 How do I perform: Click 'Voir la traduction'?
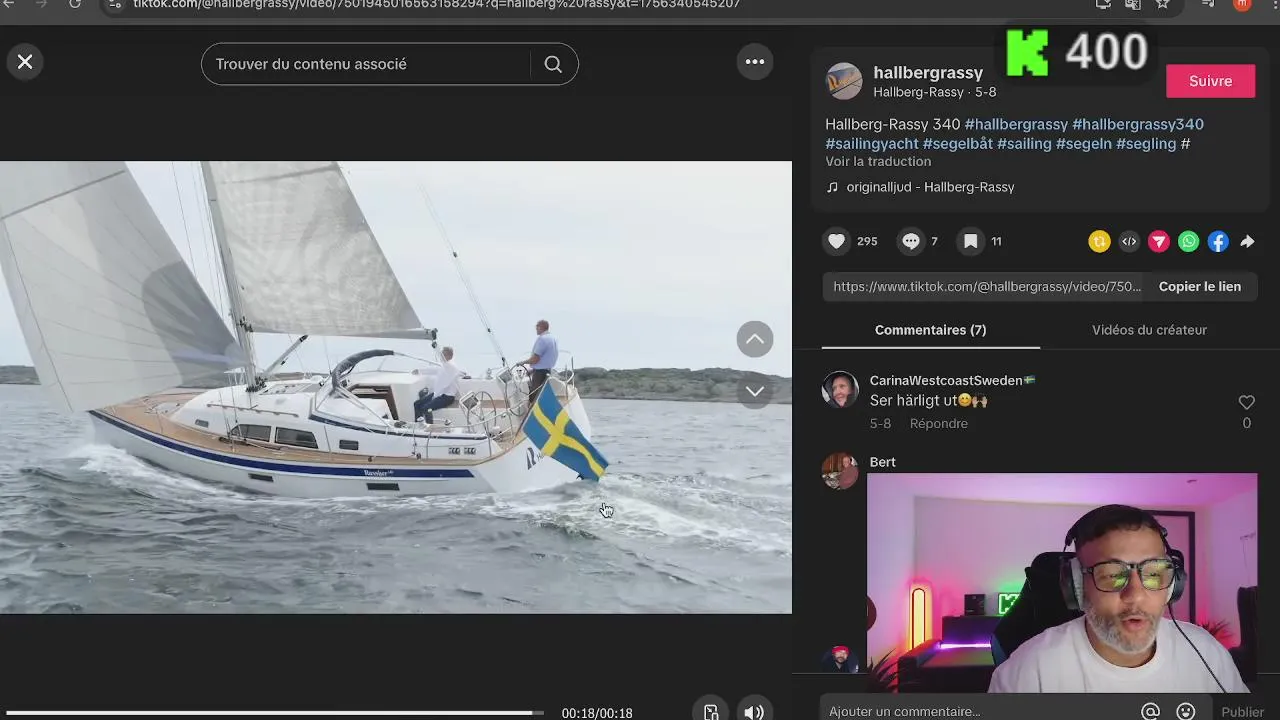(878, 161)
